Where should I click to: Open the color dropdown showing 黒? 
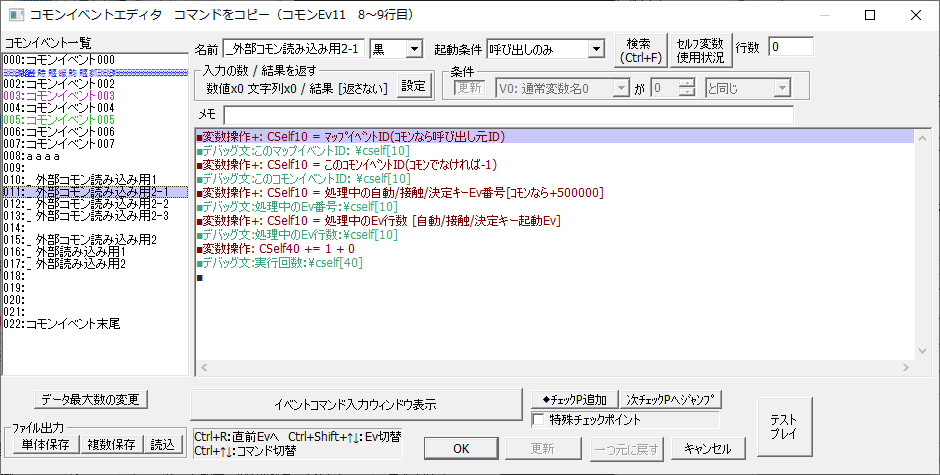397,49
